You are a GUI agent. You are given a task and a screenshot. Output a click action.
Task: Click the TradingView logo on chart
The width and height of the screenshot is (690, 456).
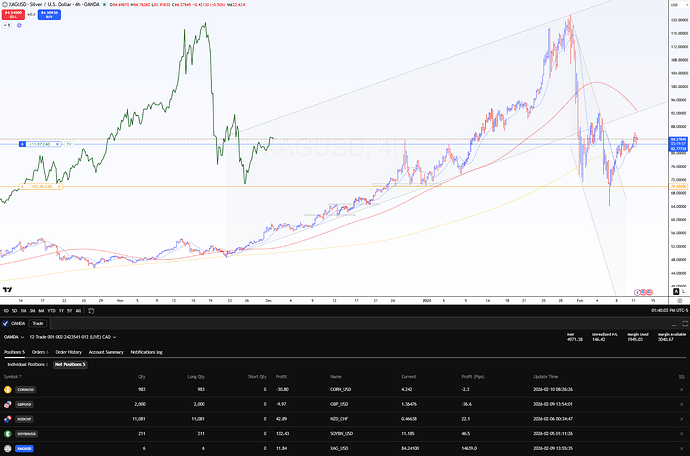(7, 290)
